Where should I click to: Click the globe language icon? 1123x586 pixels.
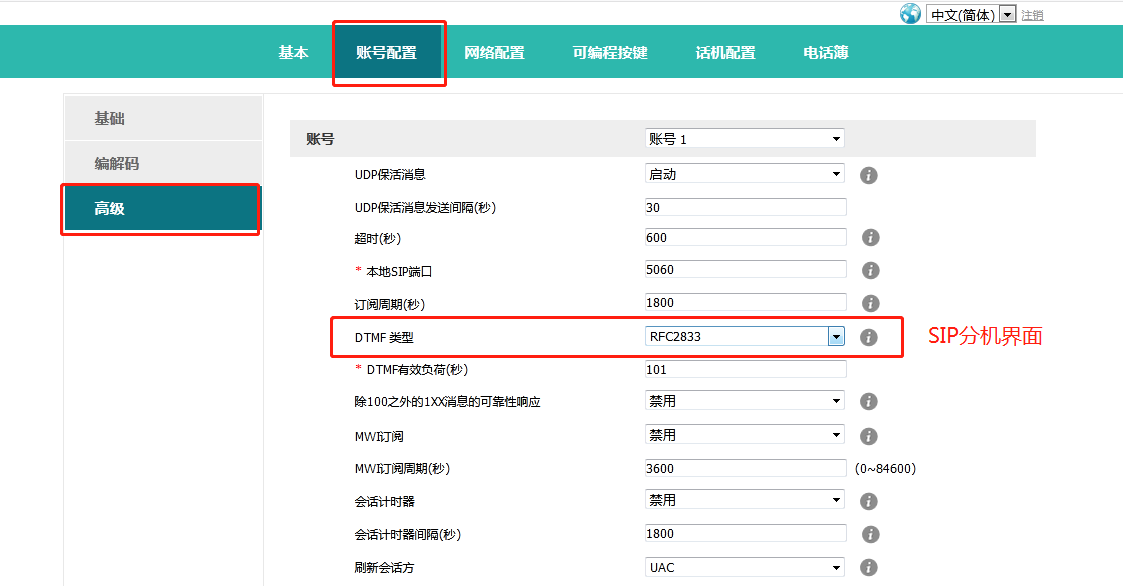click(910, 14)
